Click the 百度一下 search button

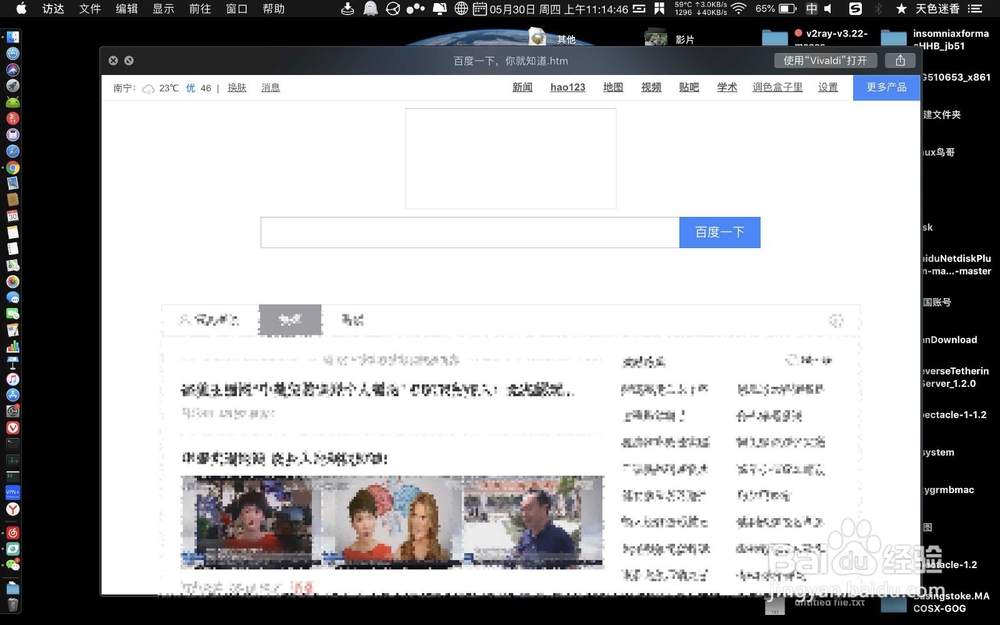[x=720, y=232]
